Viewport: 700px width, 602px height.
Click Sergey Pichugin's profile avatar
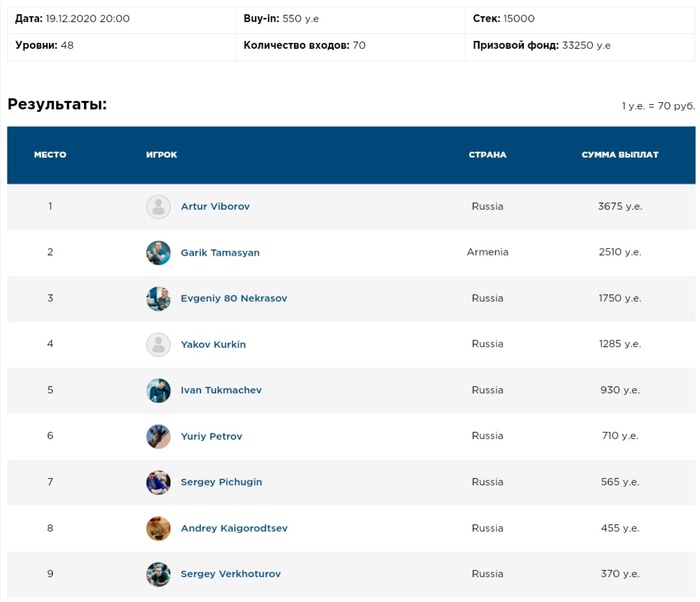pyautogui.click(x=158, y=482)
